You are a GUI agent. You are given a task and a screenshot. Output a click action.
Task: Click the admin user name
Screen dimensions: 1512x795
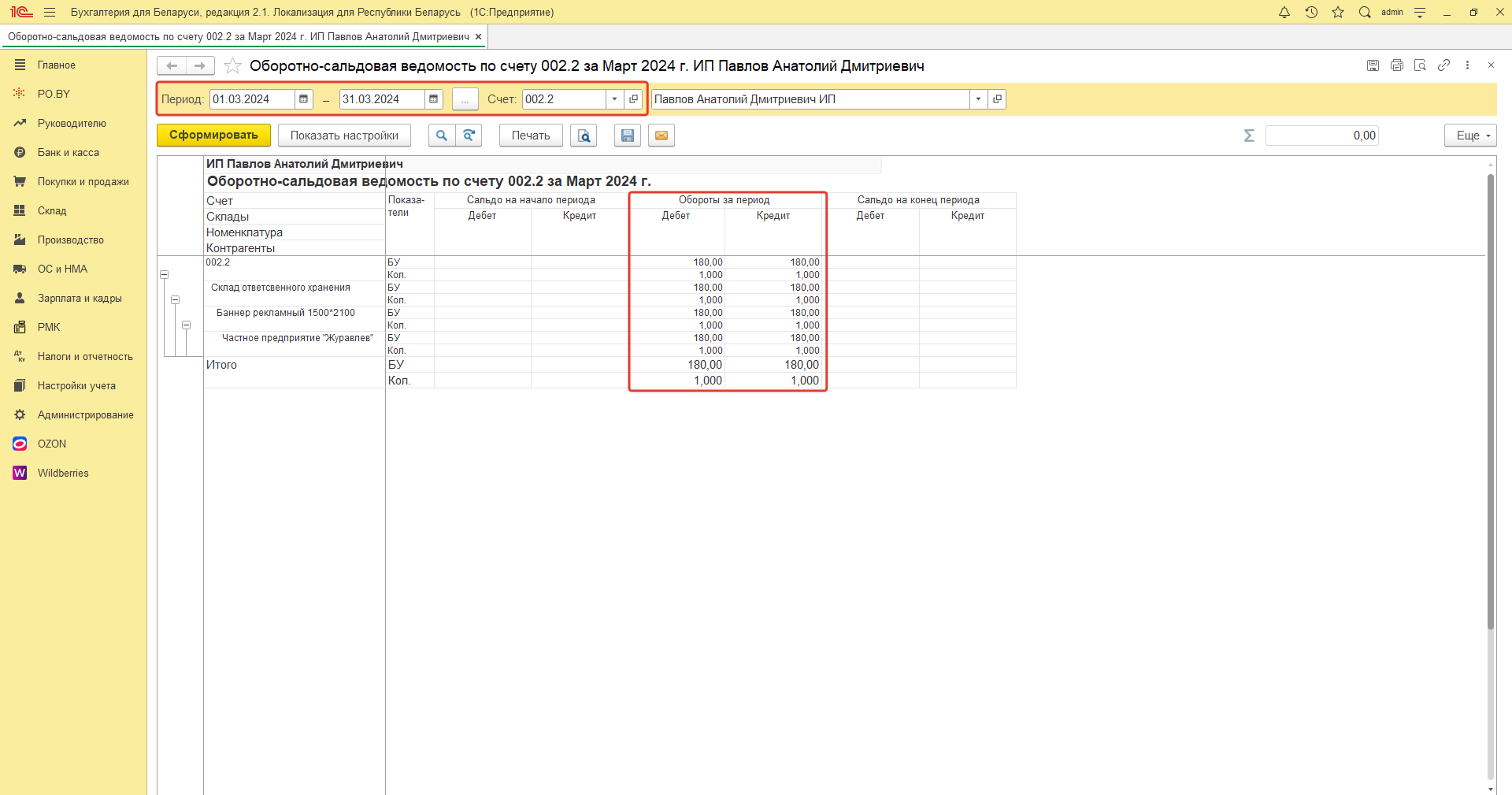pyautogui.click(x=1392, y=12)
